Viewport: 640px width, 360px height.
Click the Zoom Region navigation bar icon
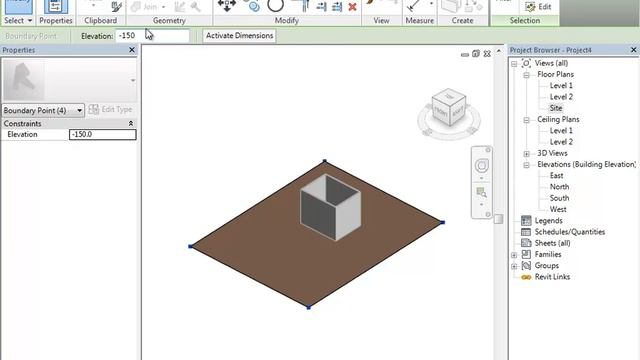[481, 192]
